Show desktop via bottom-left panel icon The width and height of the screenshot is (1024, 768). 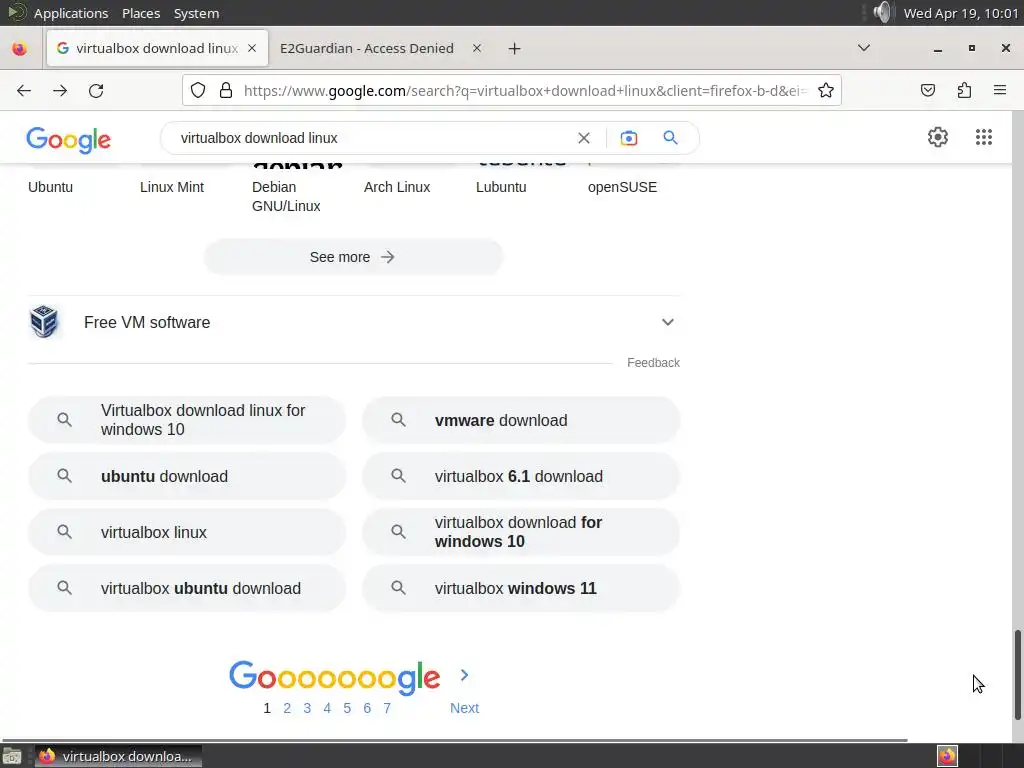coord(12,756)
